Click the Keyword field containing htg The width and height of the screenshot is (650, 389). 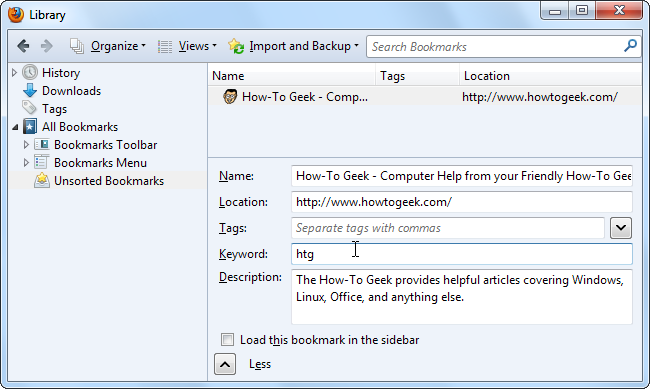(462, 254)
